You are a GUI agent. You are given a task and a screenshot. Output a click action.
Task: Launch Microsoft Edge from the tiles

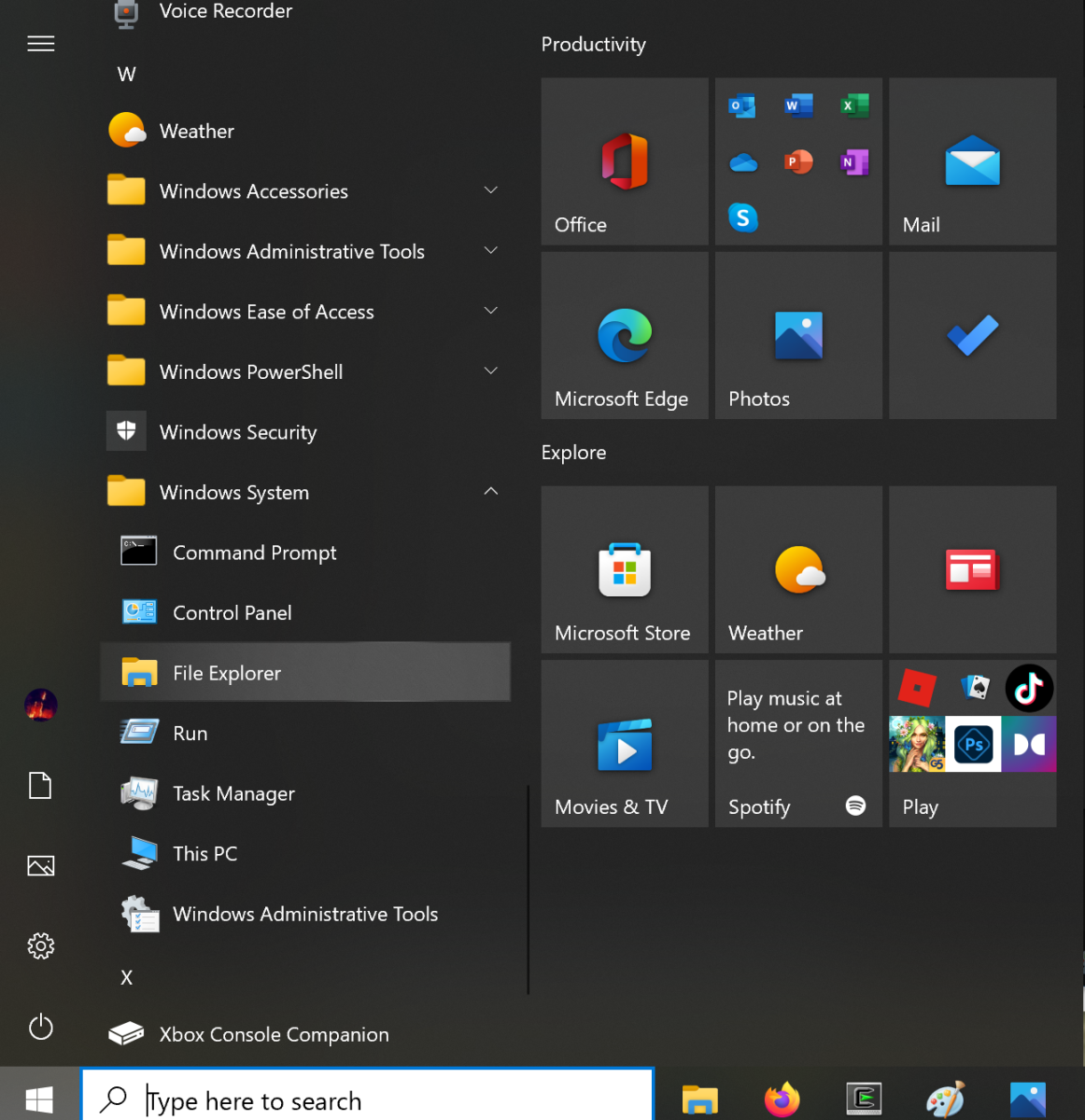click(x=624, y=336)
